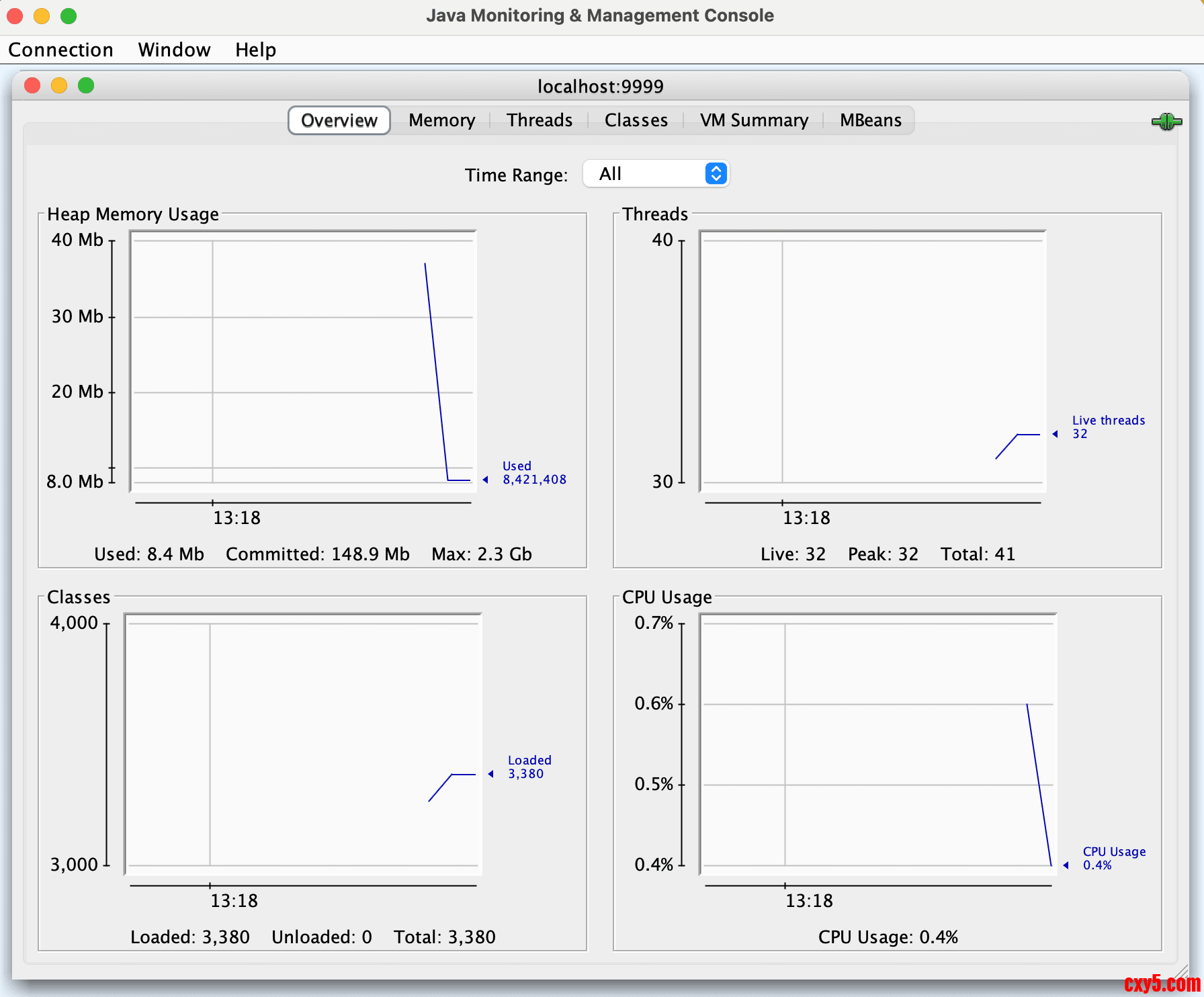Minimize the localhost:9999 inner window
The height and width of the screenshot is (997, 1204).
[59, 86]
